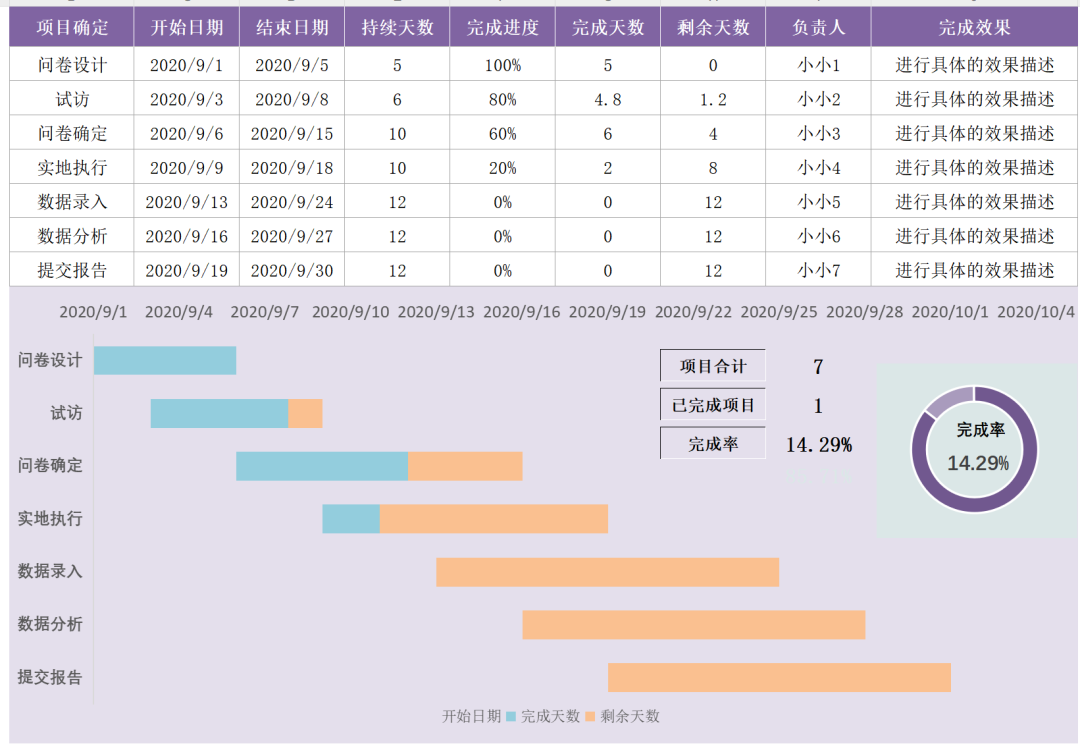Select the start date cell 2020/9/3
Screen dimensions: 1080x750
point(187,99)
